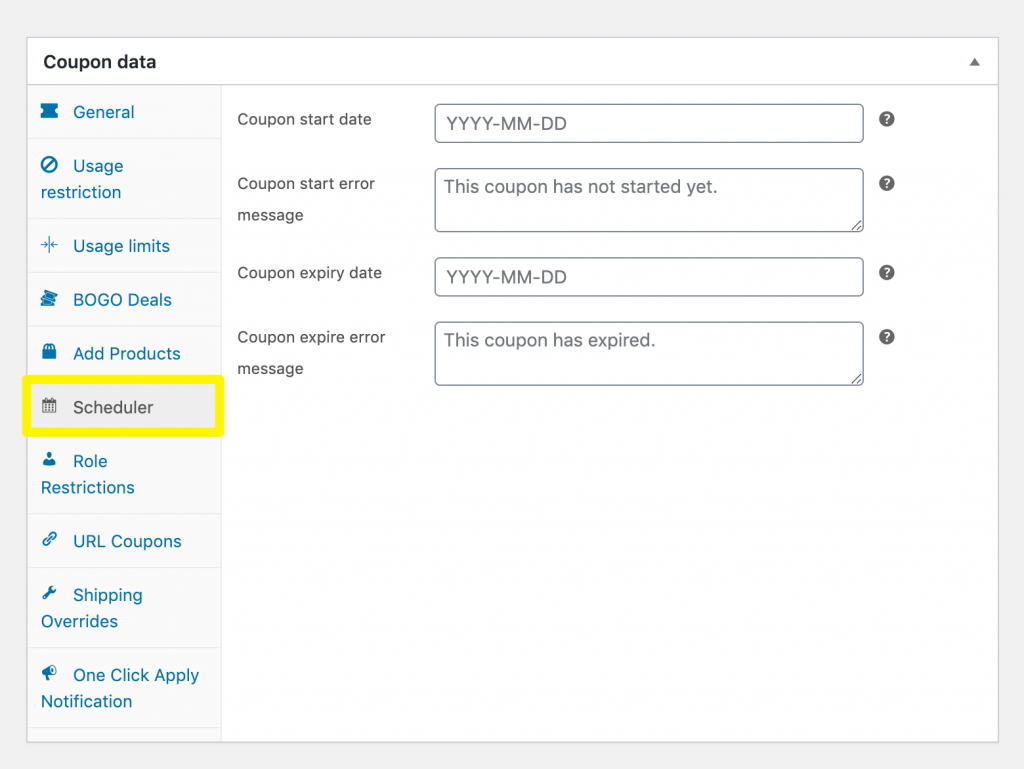Click the Coupon data panel title
The image size is (1024, 769).
point(100,62)
